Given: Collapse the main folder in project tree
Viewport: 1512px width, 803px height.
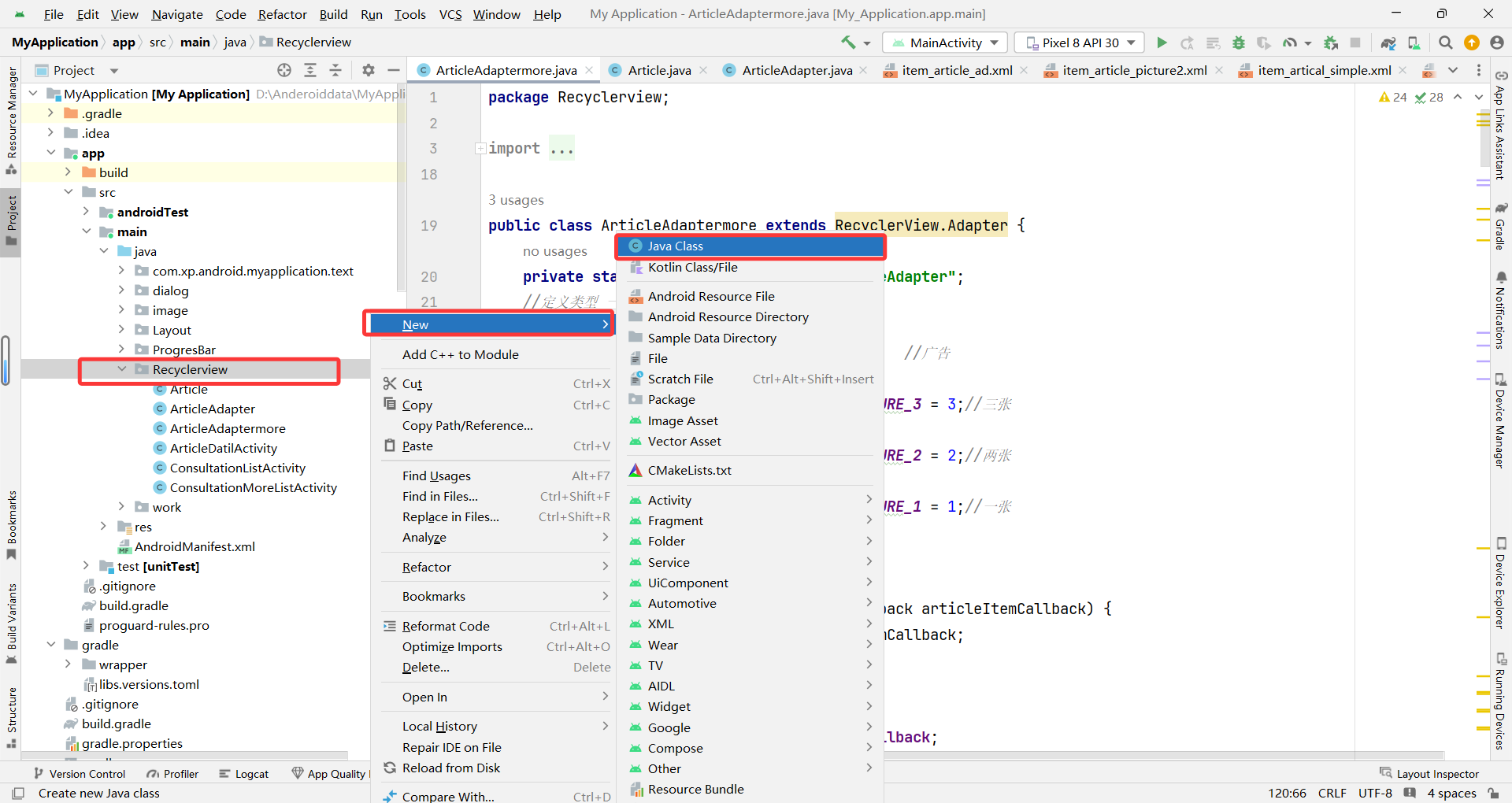Looking at the screenshot, I should point(87,231).
